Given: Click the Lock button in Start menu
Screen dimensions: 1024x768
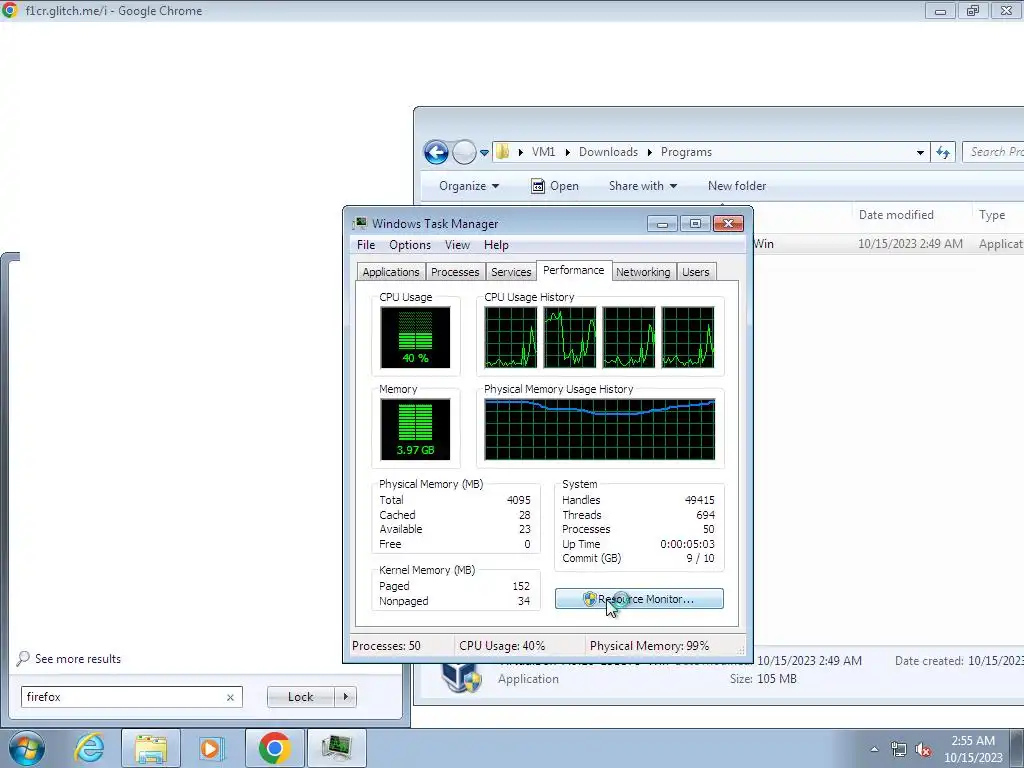Looking at the screenshot, I should click(300, 697).
